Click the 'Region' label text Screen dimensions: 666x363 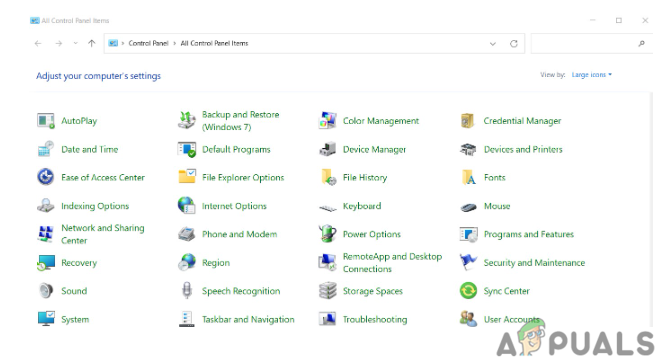(x=216, y=263)
